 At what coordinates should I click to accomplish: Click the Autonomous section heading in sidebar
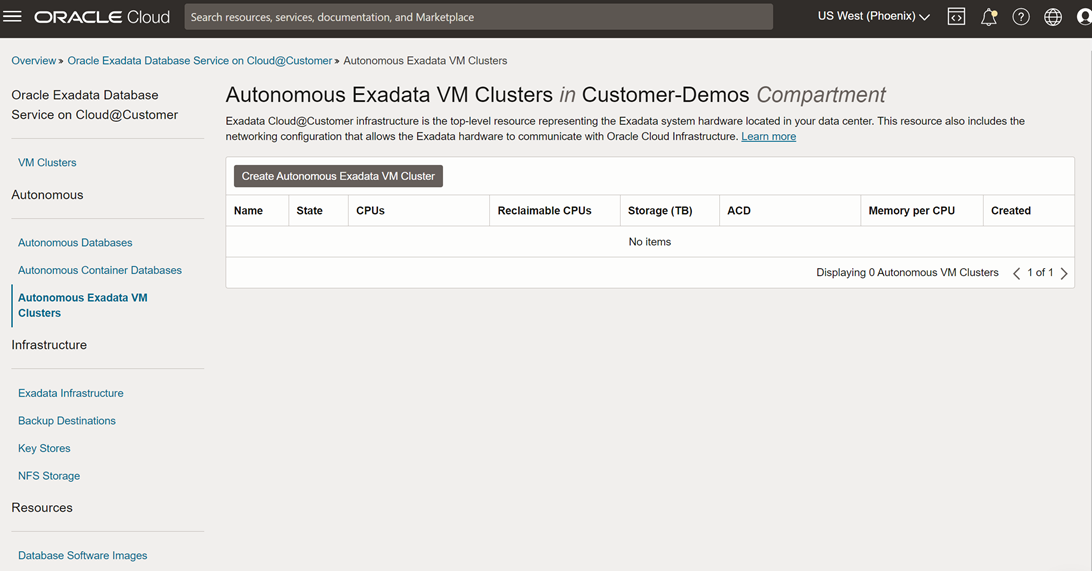coord(47,195)
